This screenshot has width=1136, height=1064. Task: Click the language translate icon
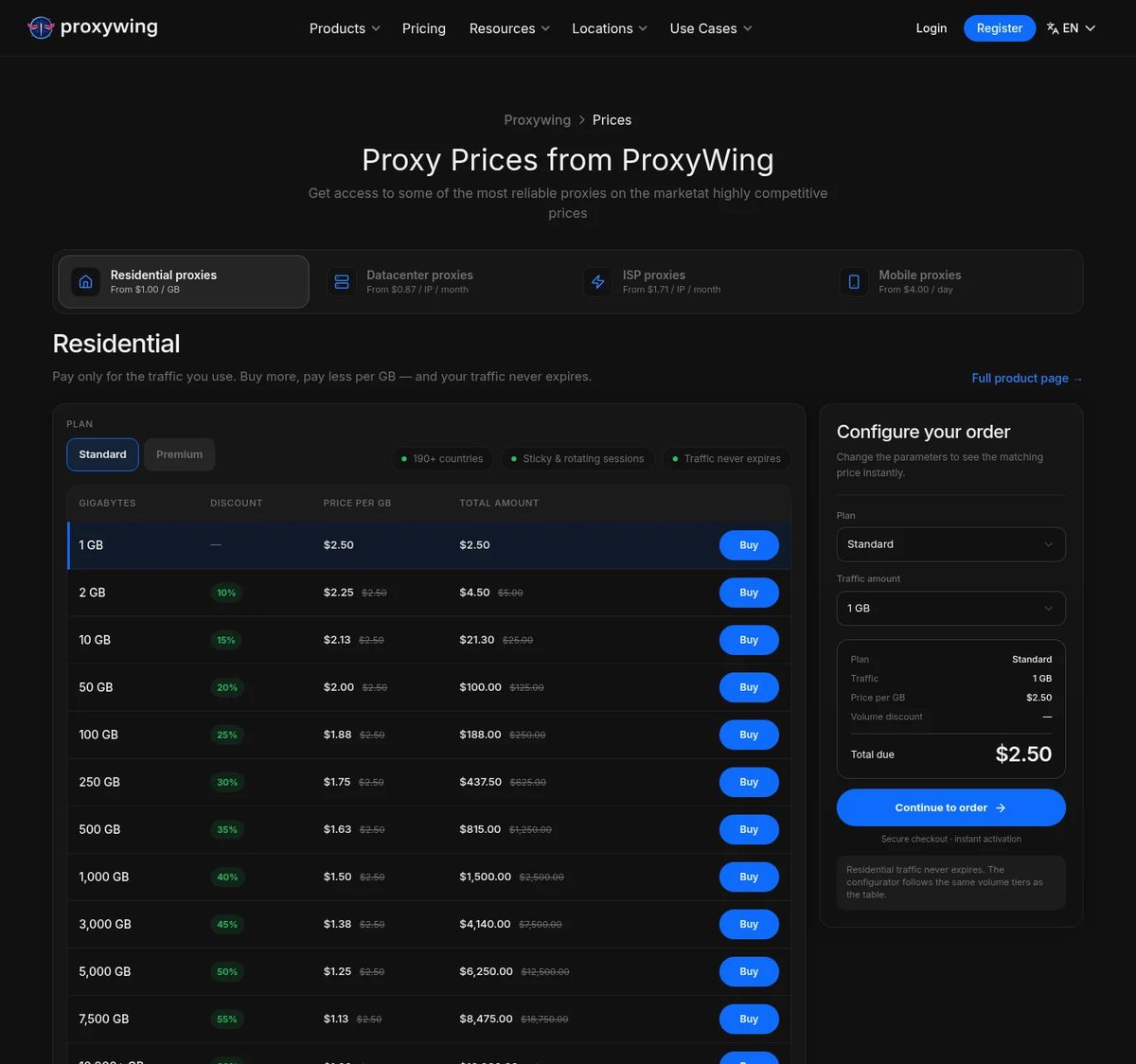[1052, 28]
